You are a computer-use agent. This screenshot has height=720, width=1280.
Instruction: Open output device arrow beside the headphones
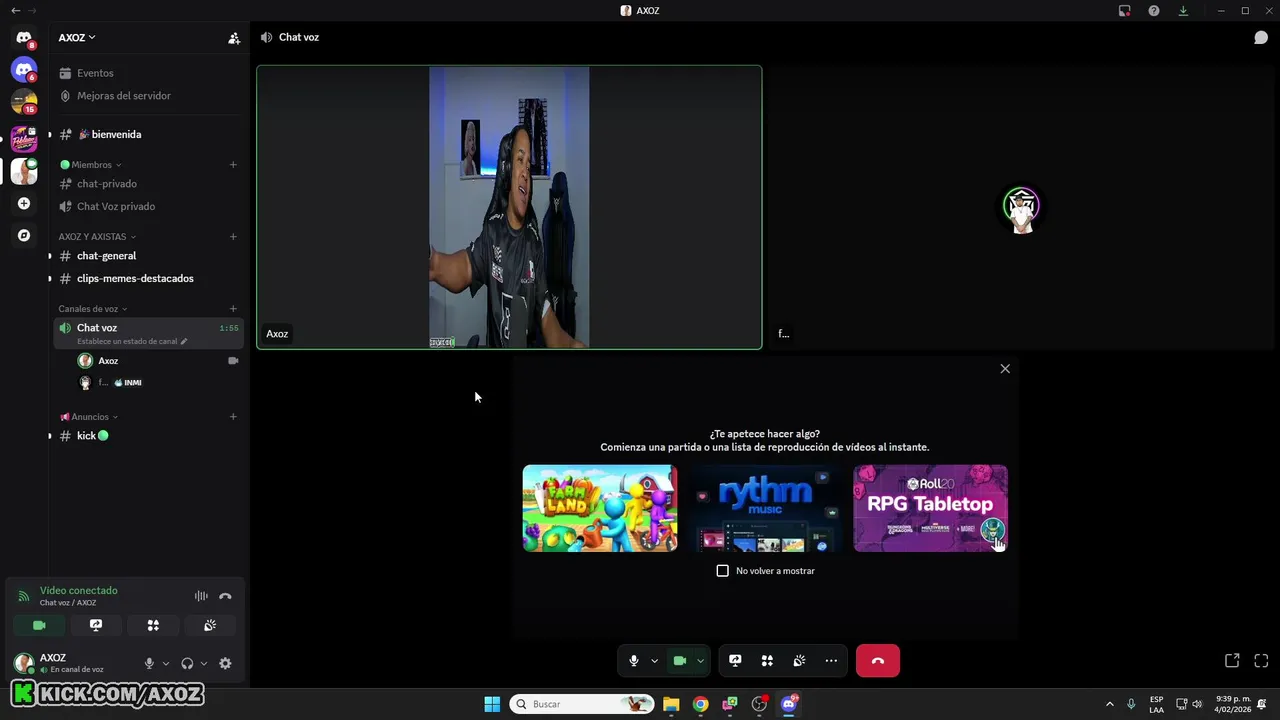pos(204,663)
